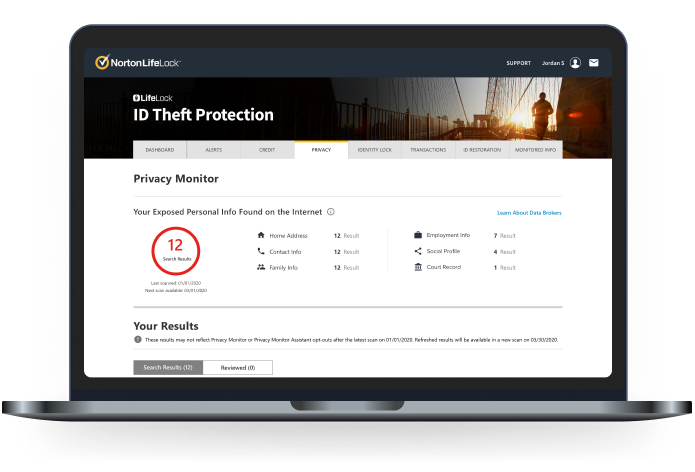Click the Court Record label
Screen dimensions: 695x472
[444, 267]
